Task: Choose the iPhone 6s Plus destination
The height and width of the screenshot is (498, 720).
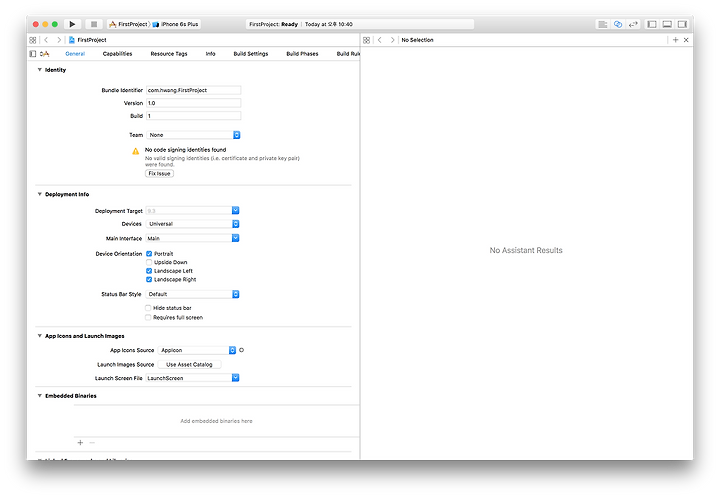Action: 175,24
